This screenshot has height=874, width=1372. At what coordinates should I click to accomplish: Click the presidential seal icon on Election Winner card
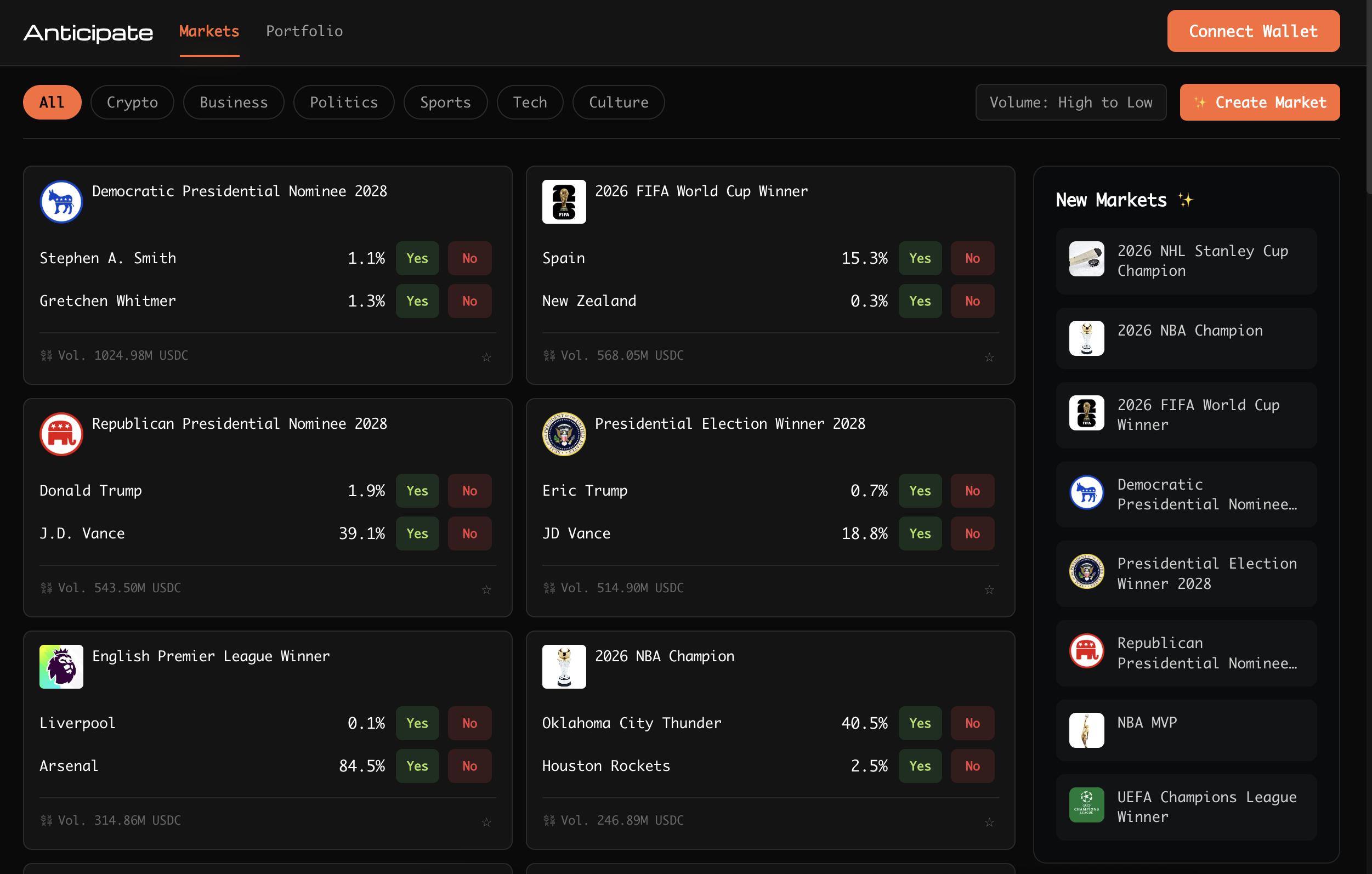(x=564, y=434)
